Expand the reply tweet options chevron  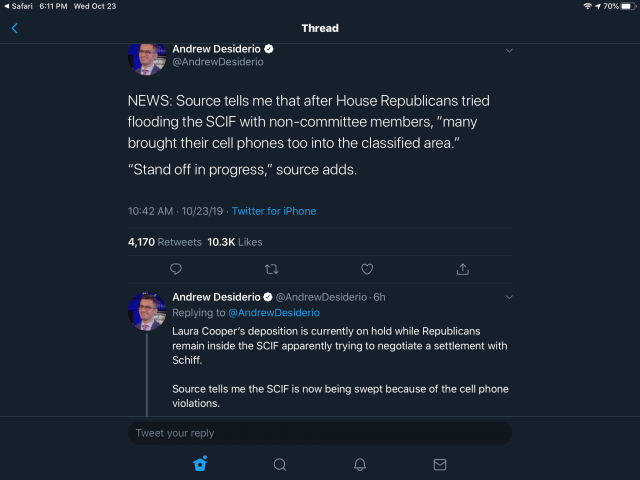point(509,297)
